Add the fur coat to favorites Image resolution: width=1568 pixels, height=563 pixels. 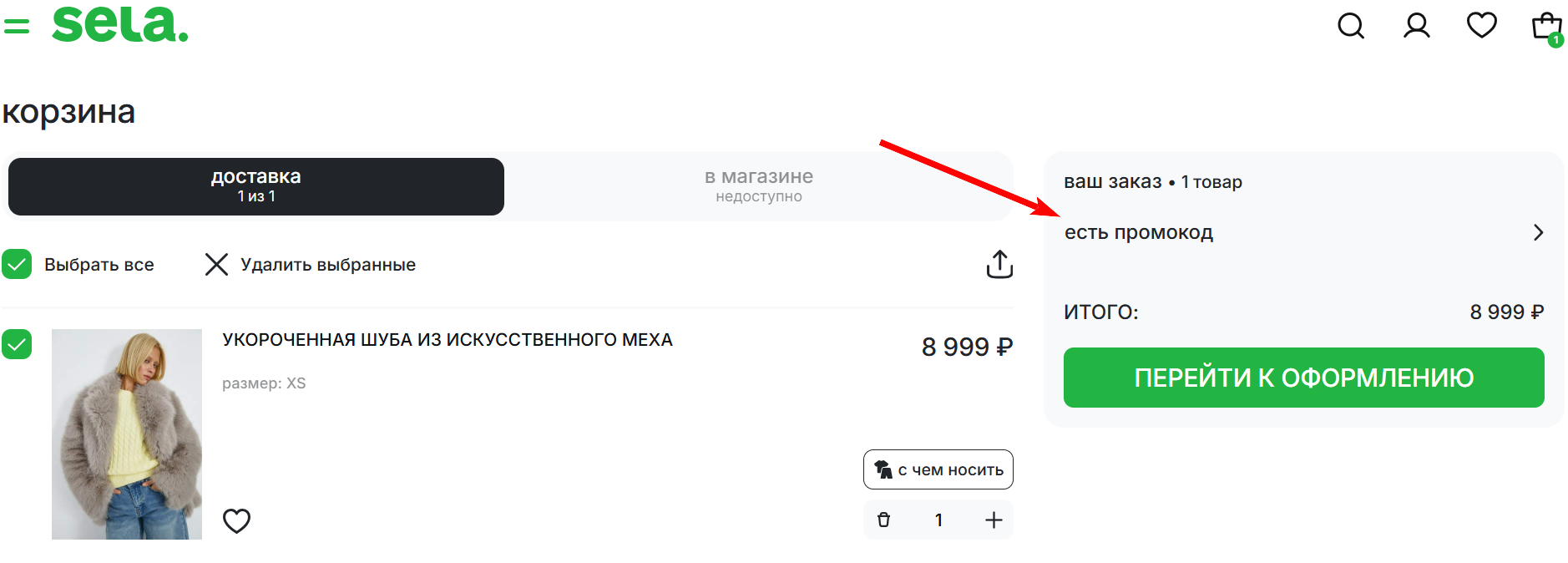(x=236, y=520)
